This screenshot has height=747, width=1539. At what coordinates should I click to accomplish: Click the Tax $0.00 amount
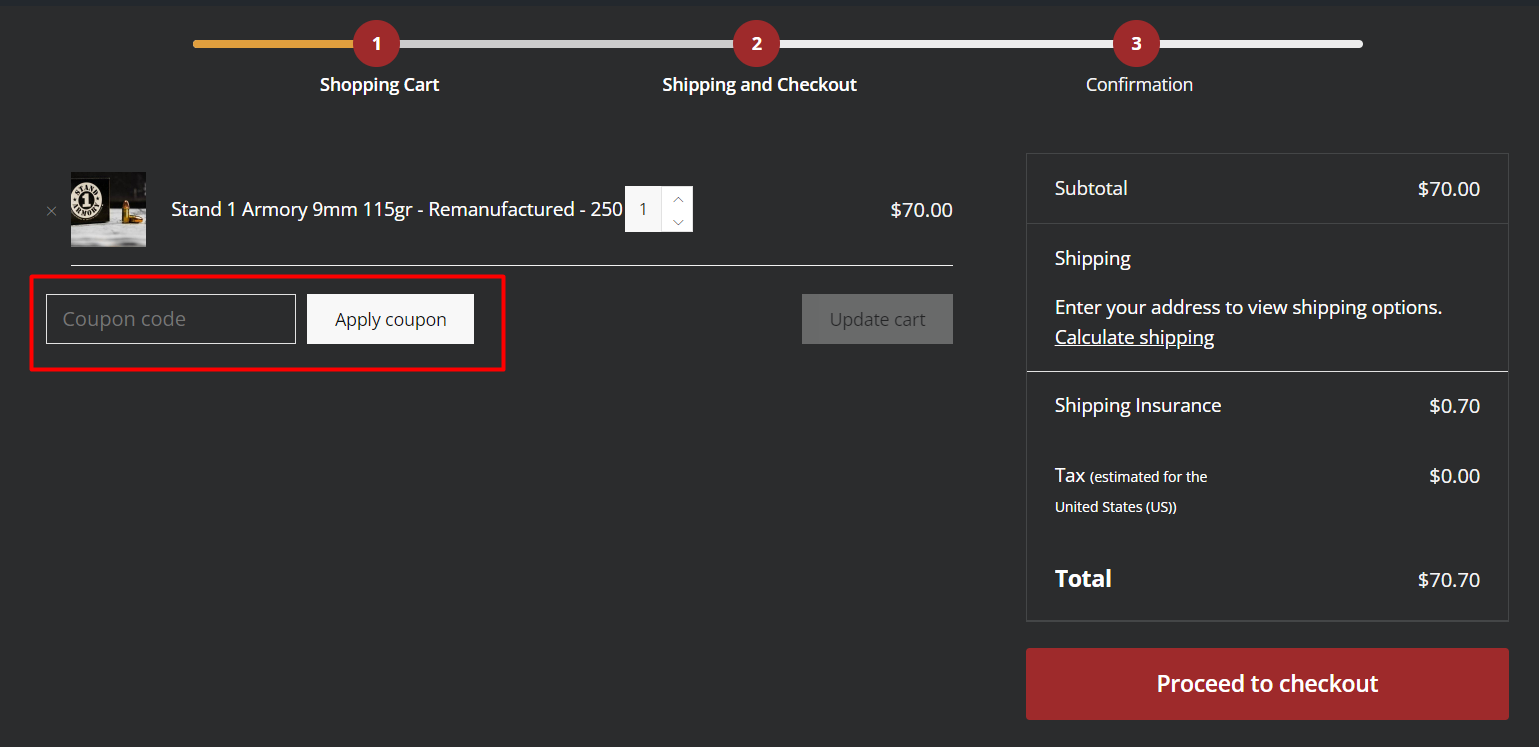(x=1454, y=476)
